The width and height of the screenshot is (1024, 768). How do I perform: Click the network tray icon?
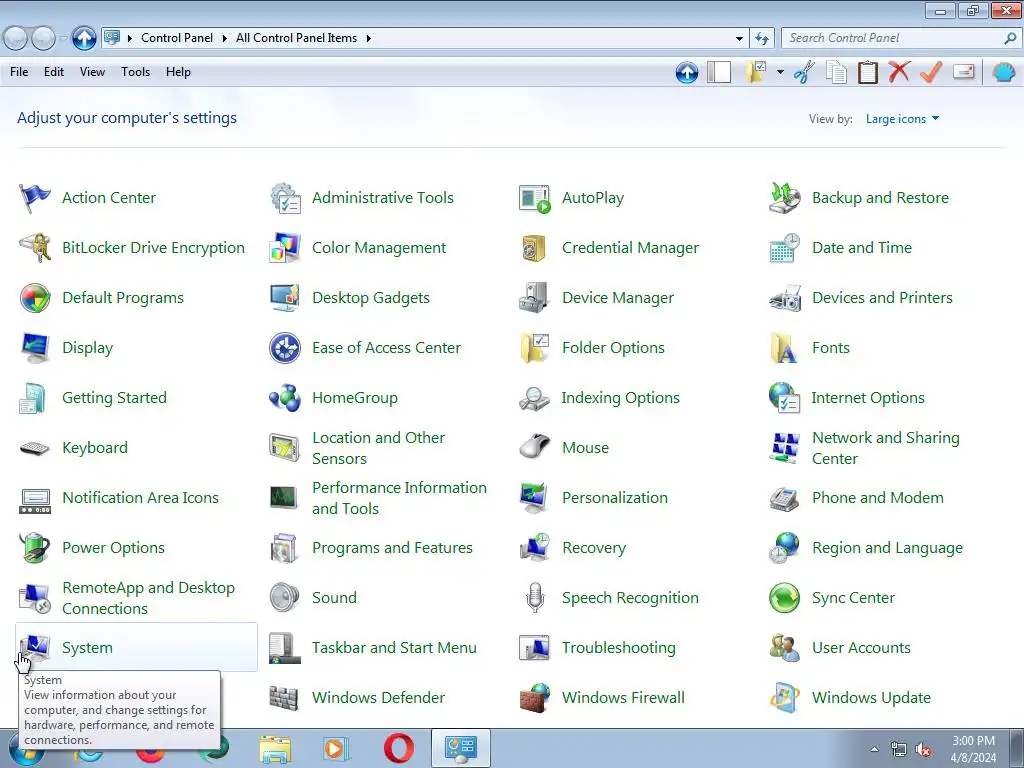tap(899, 750)
